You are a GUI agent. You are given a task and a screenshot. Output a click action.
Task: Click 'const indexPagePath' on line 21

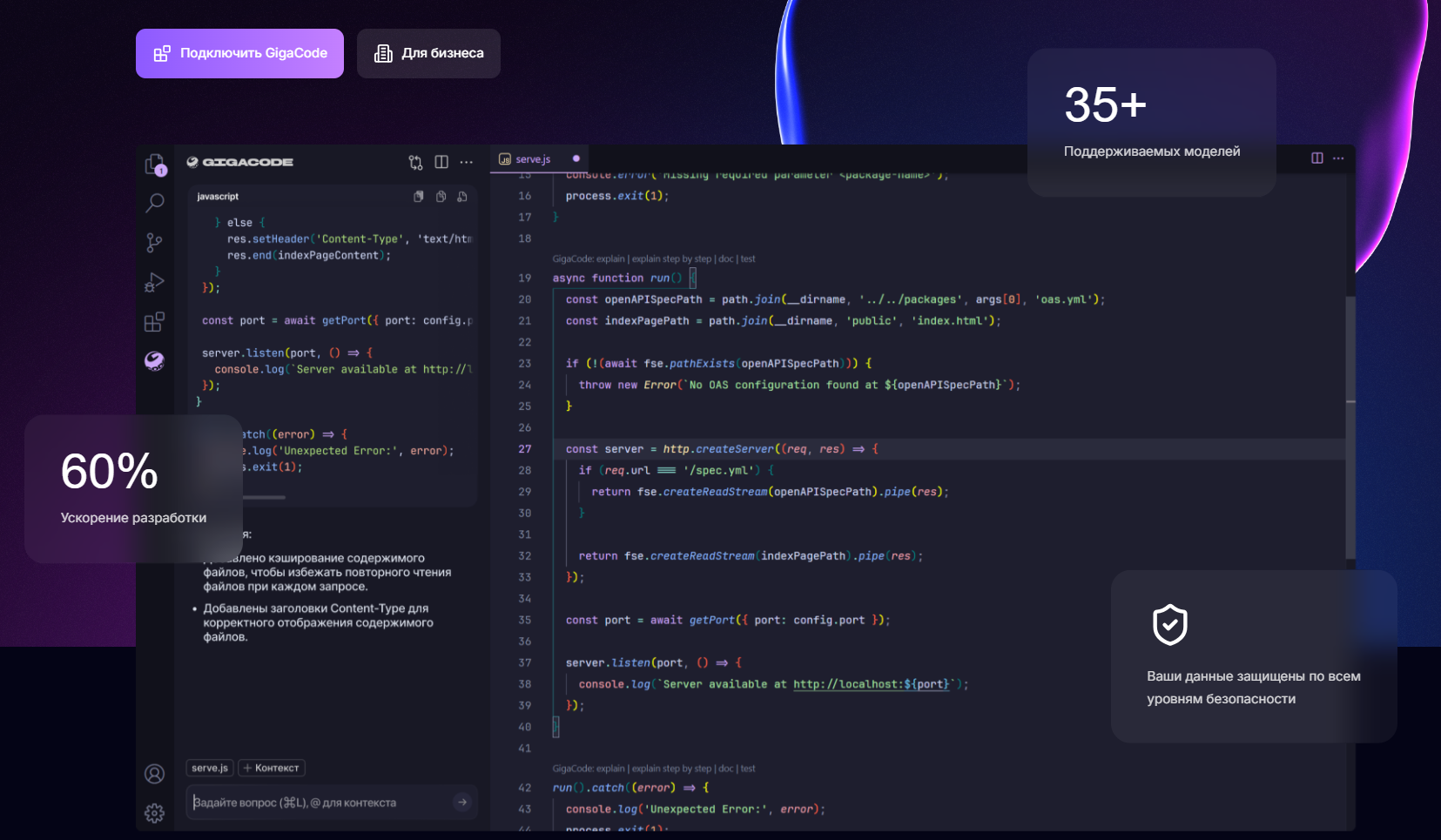tap(627, 320)
